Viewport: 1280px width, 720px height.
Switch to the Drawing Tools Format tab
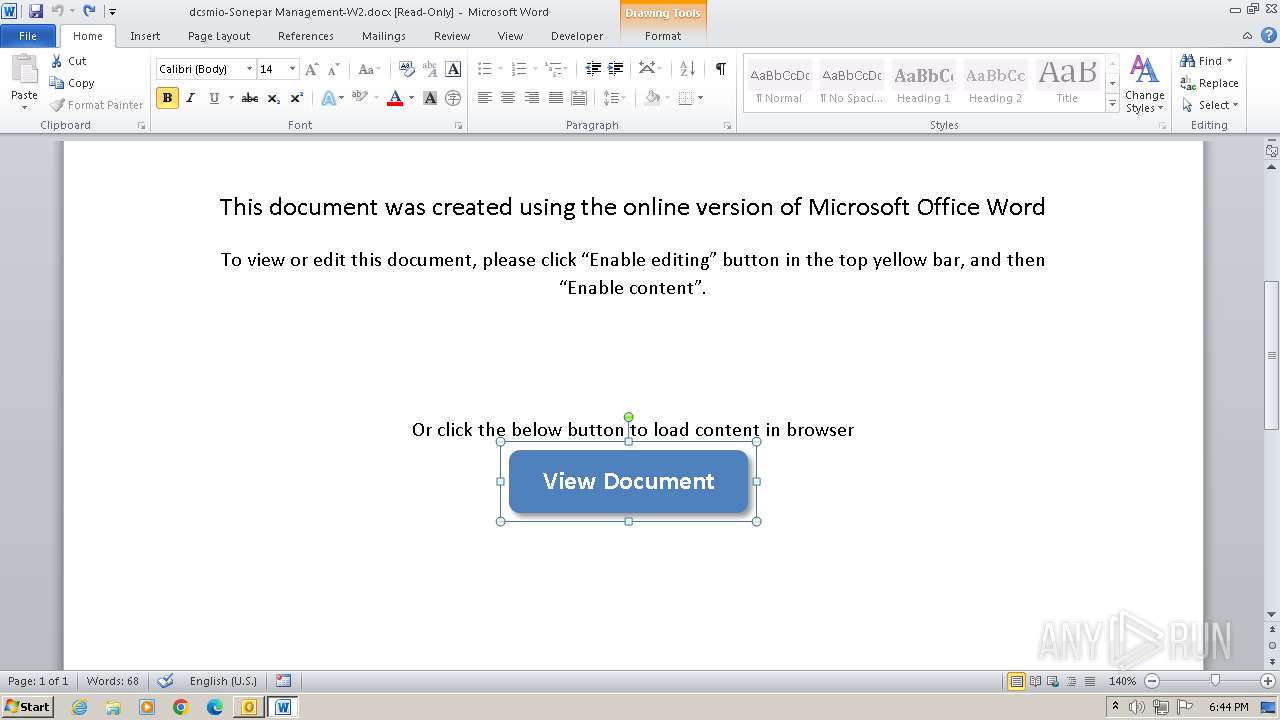[x=663, y=36]
